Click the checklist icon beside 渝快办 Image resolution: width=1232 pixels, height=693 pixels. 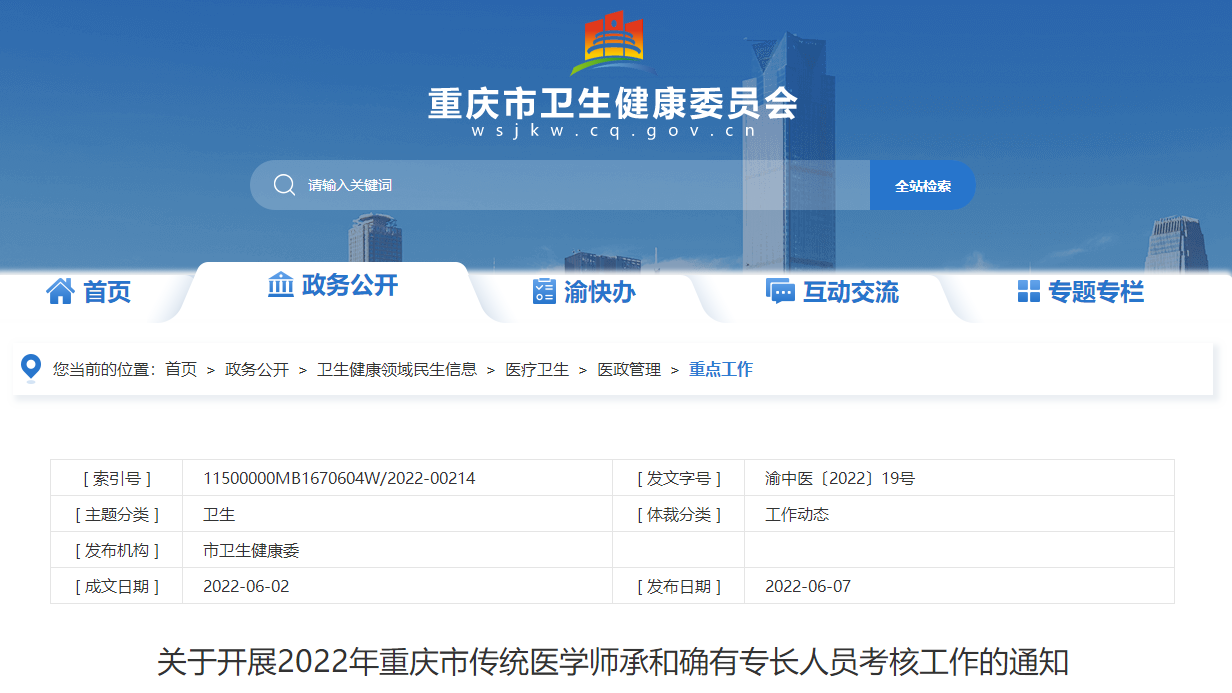coord(544,291)
